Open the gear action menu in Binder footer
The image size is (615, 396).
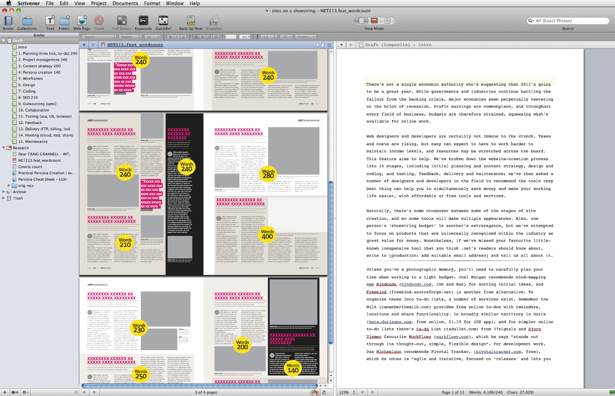click(25, 392)
